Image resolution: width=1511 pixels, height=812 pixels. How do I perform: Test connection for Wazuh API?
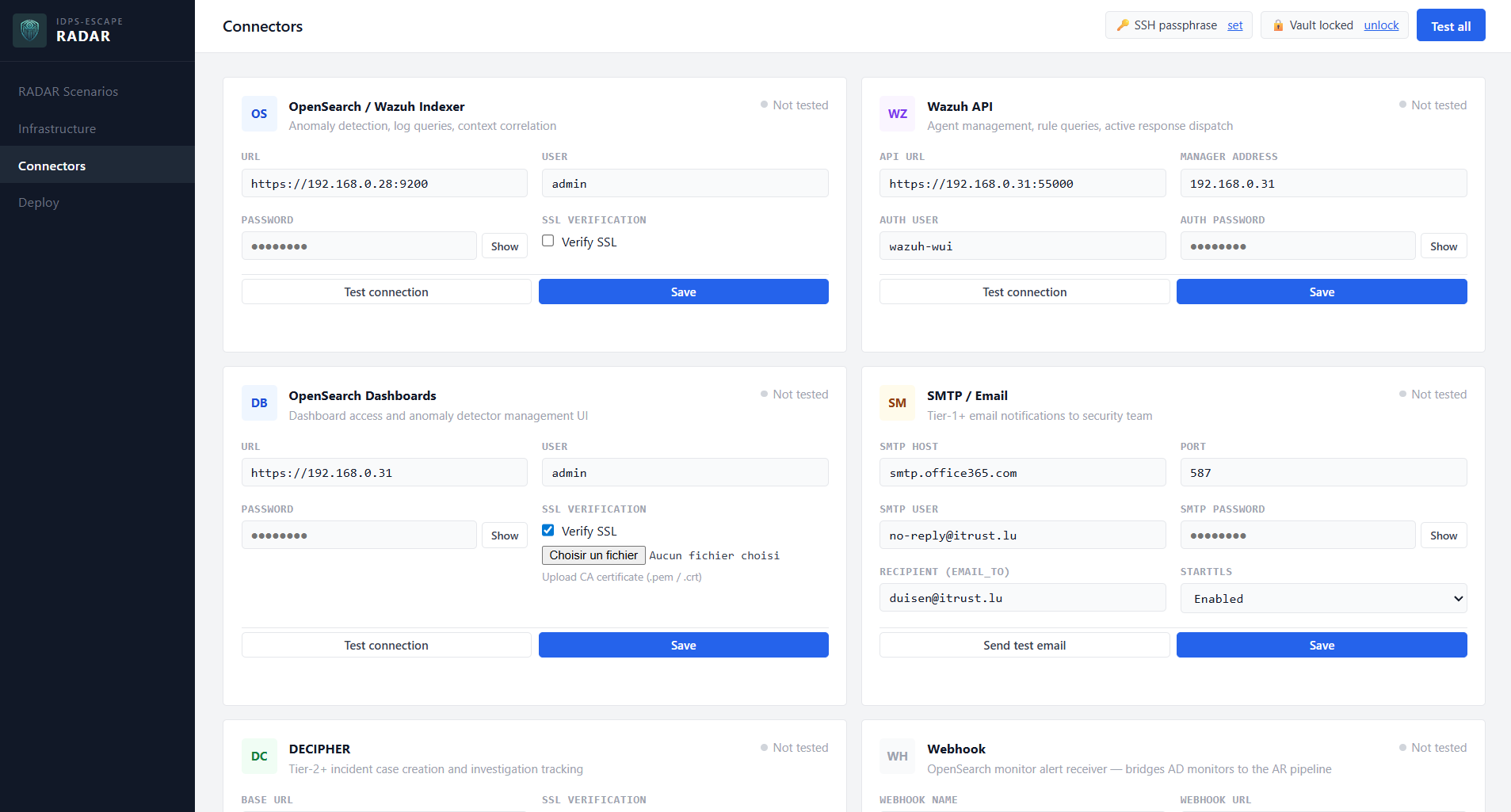click(x=1025, y=292)
